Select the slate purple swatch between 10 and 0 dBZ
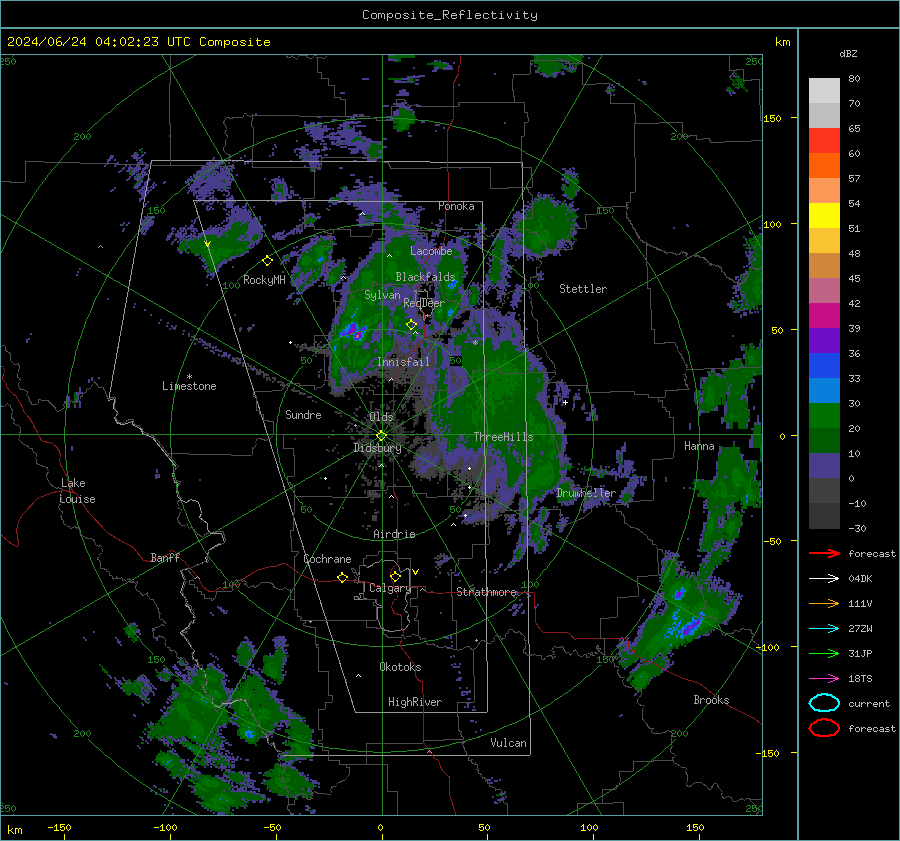The width and height of the screenshot is (900, 841). [x=824, y=466]
